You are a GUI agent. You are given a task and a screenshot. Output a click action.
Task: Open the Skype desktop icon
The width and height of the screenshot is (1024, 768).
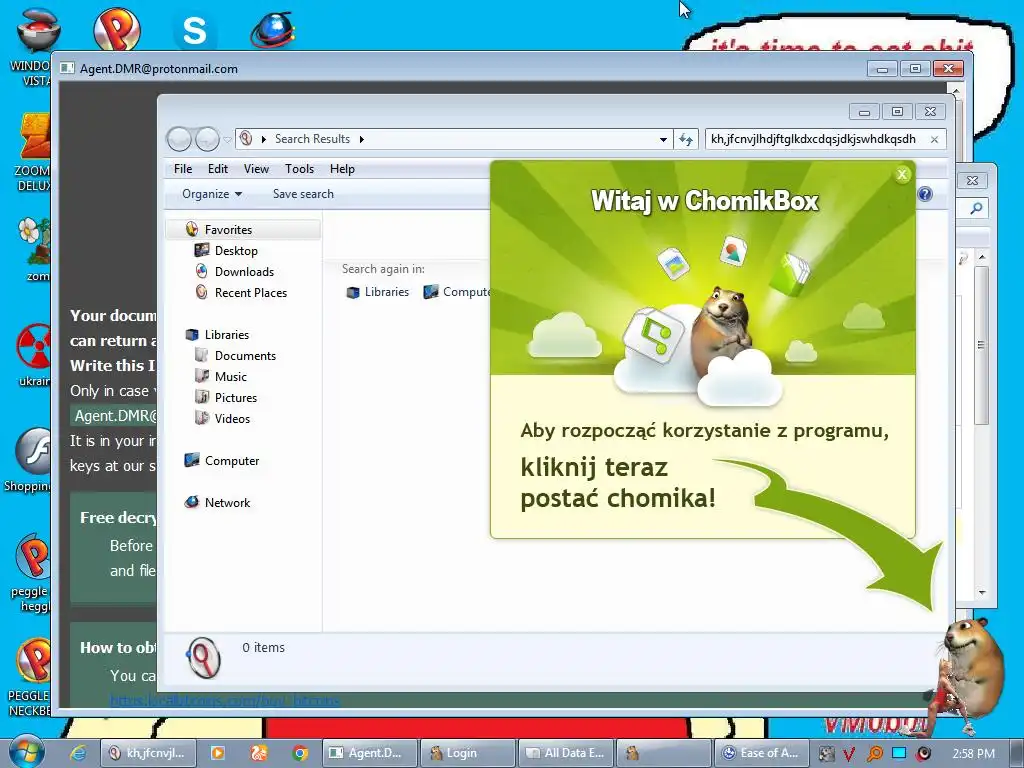pos(194,30)
